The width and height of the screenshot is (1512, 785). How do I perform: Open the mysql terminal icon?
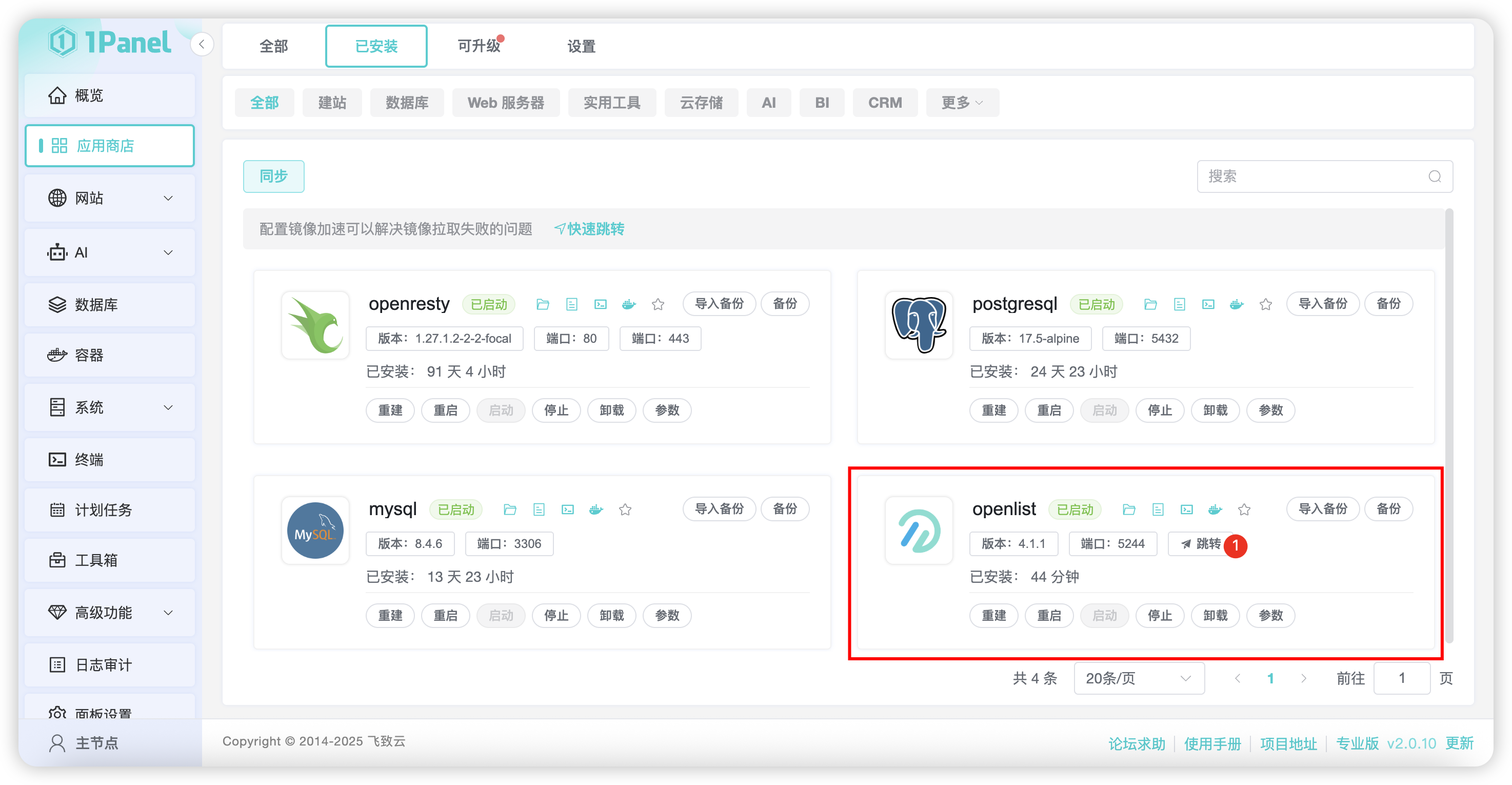[x=568, y=509]
